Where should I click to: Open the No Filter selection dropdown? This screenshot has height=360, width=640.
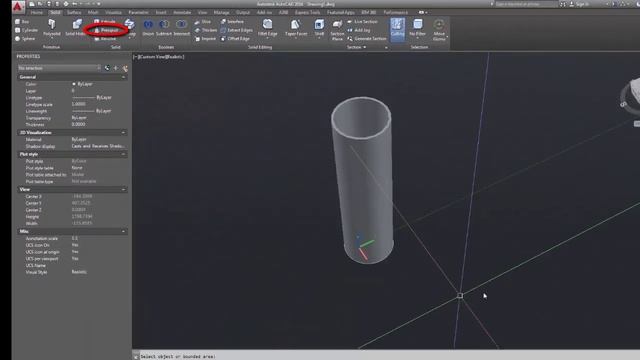[x=418, y=28]
